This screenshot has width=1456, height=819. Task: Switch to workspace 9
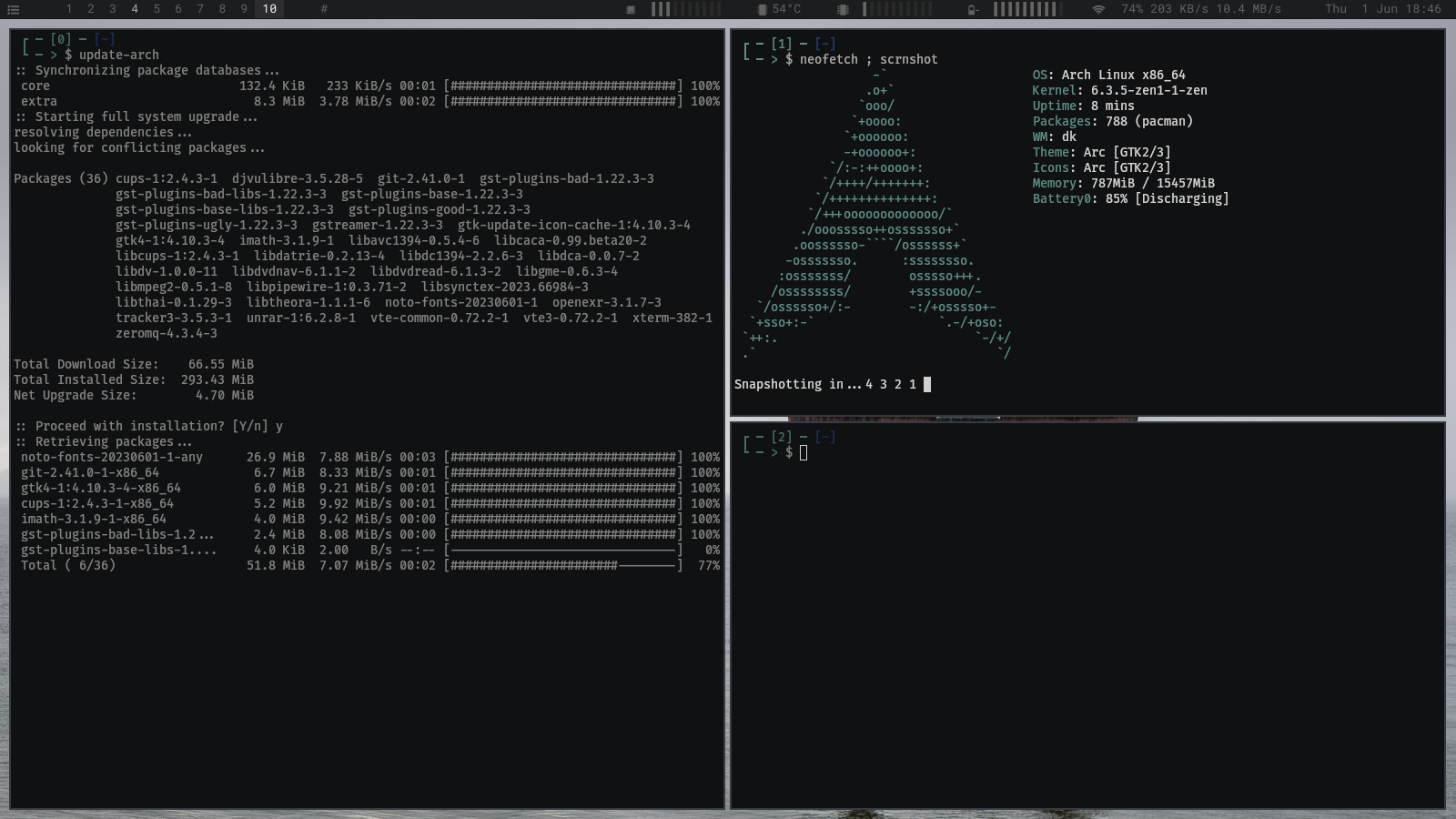[244, 9]
